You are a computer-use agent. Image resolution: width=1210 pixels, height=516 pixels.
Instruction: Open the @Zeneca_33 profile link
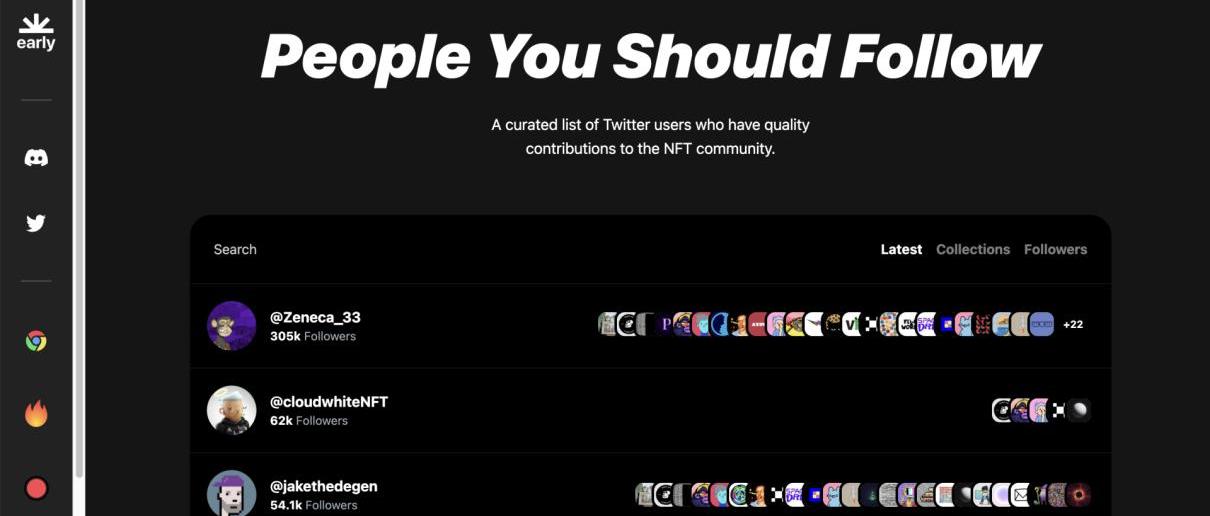(x=315, y=317)
